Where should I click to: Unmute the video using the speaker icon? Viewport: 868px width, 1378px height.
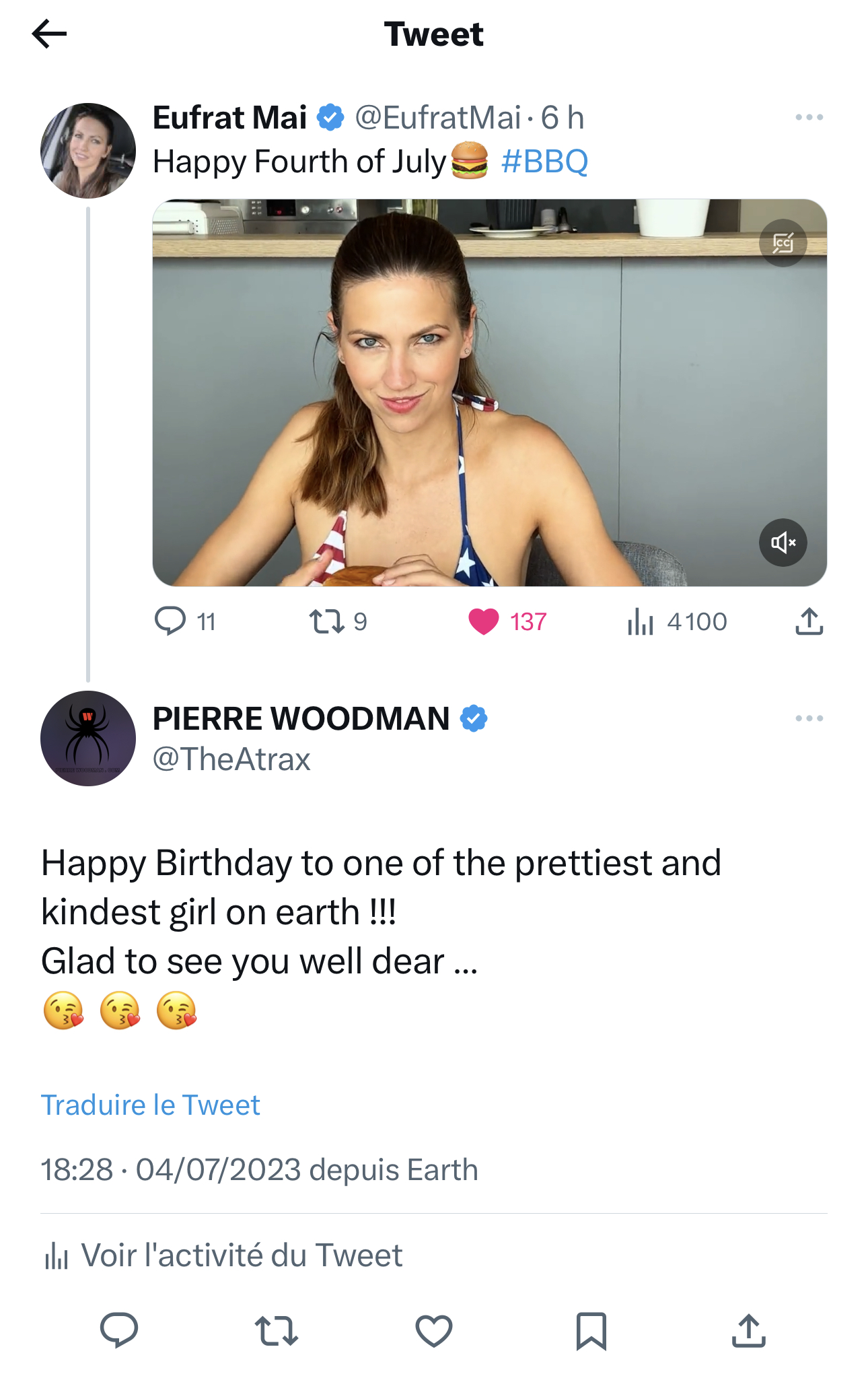[x=783, y=543]
